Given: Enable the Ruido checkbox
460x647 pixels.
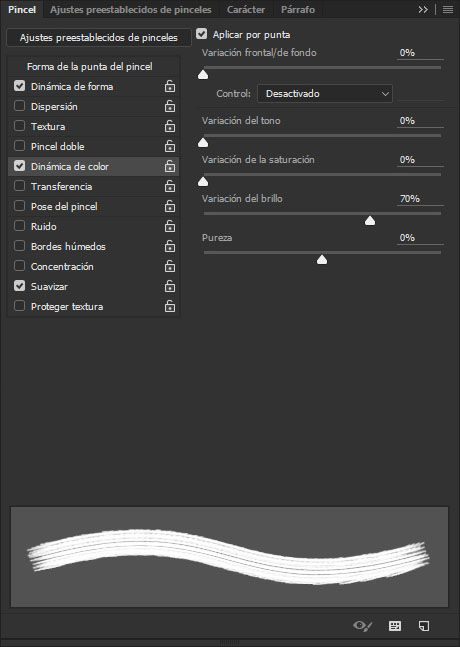Looking at the screenshot, I should coord(19,226).
